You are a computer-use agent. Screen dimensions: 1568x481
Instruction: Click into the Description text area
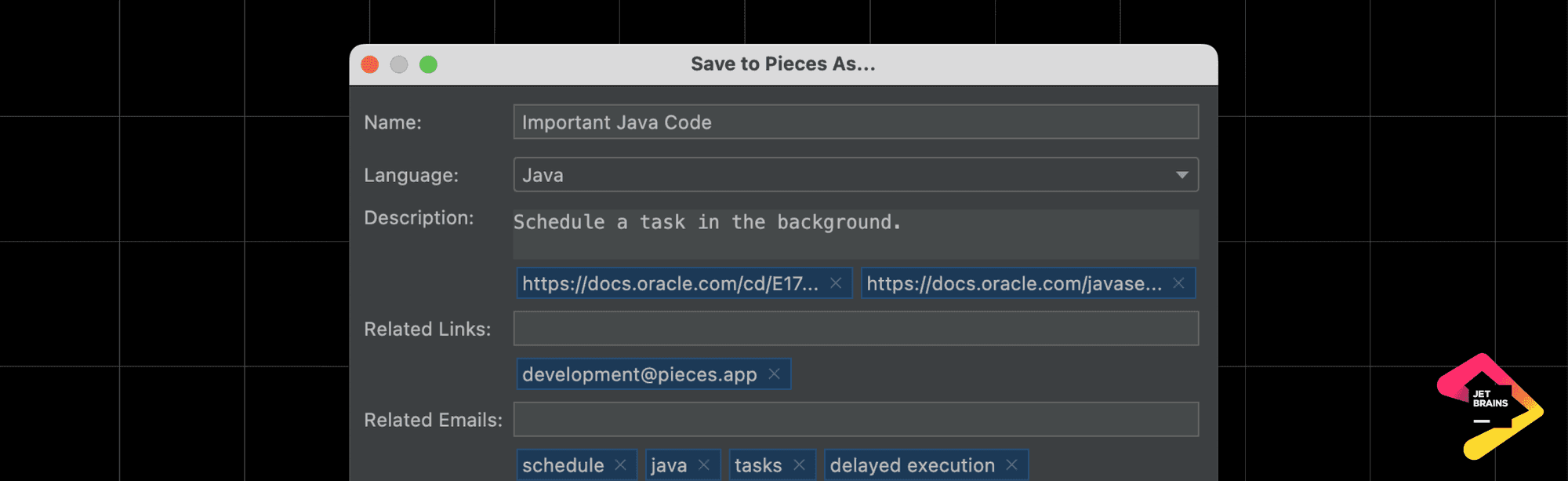coord(855,234)
